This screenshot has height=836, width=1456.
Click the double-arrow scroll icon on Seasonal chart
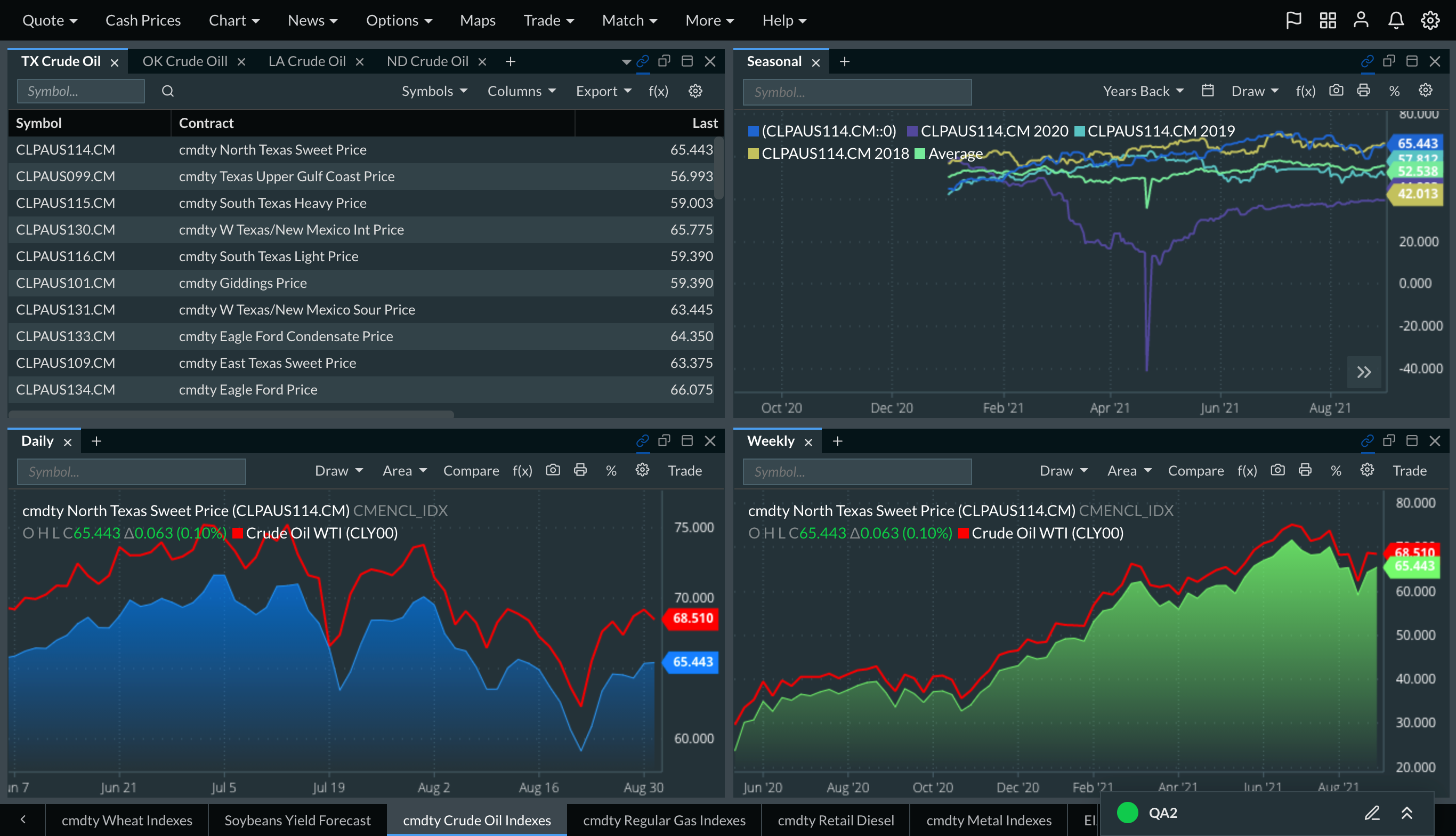point(1364,372)
